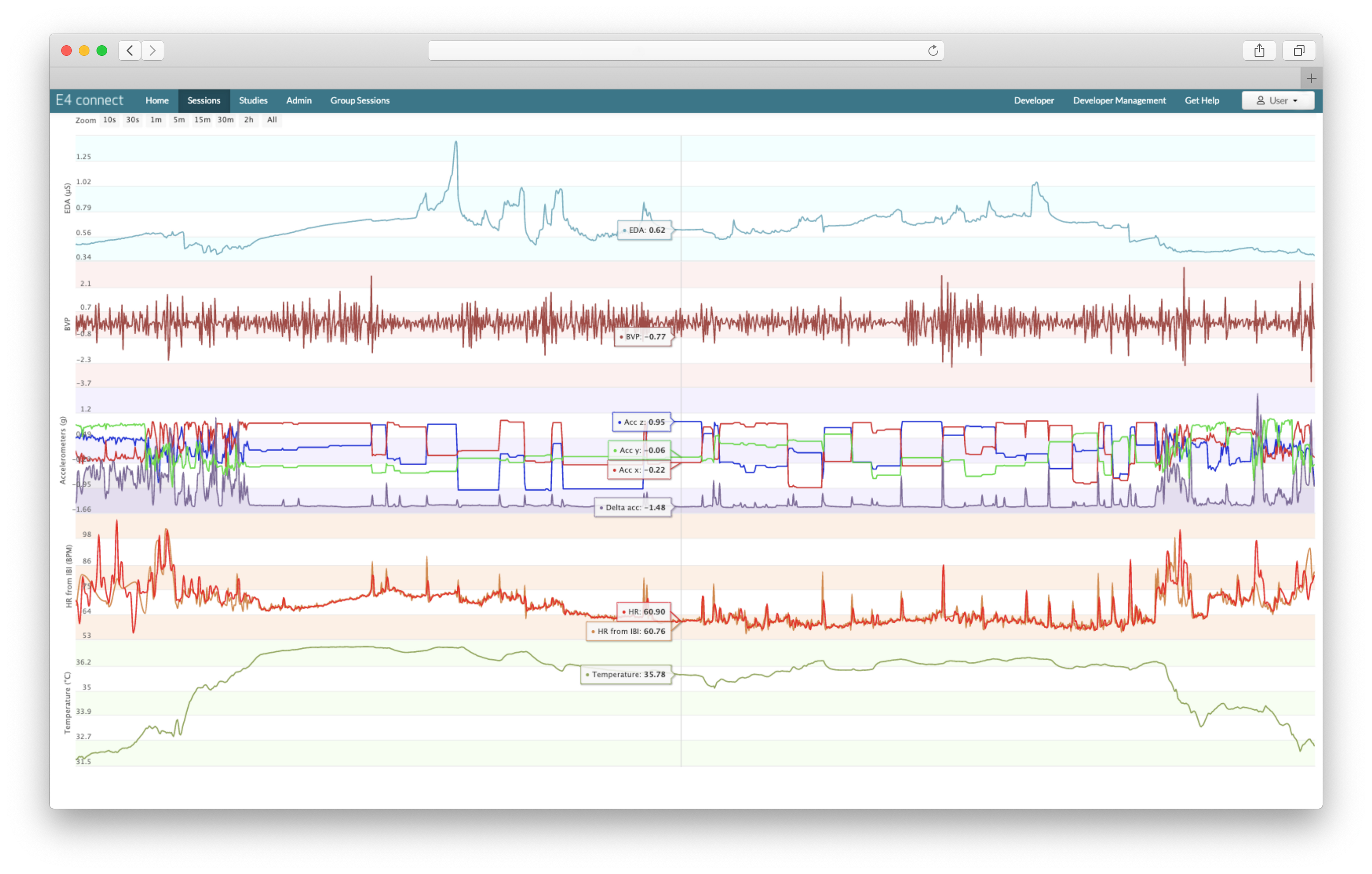Click the Get Help link
Screen dimensions: 1372x874
coord(1202,100)
